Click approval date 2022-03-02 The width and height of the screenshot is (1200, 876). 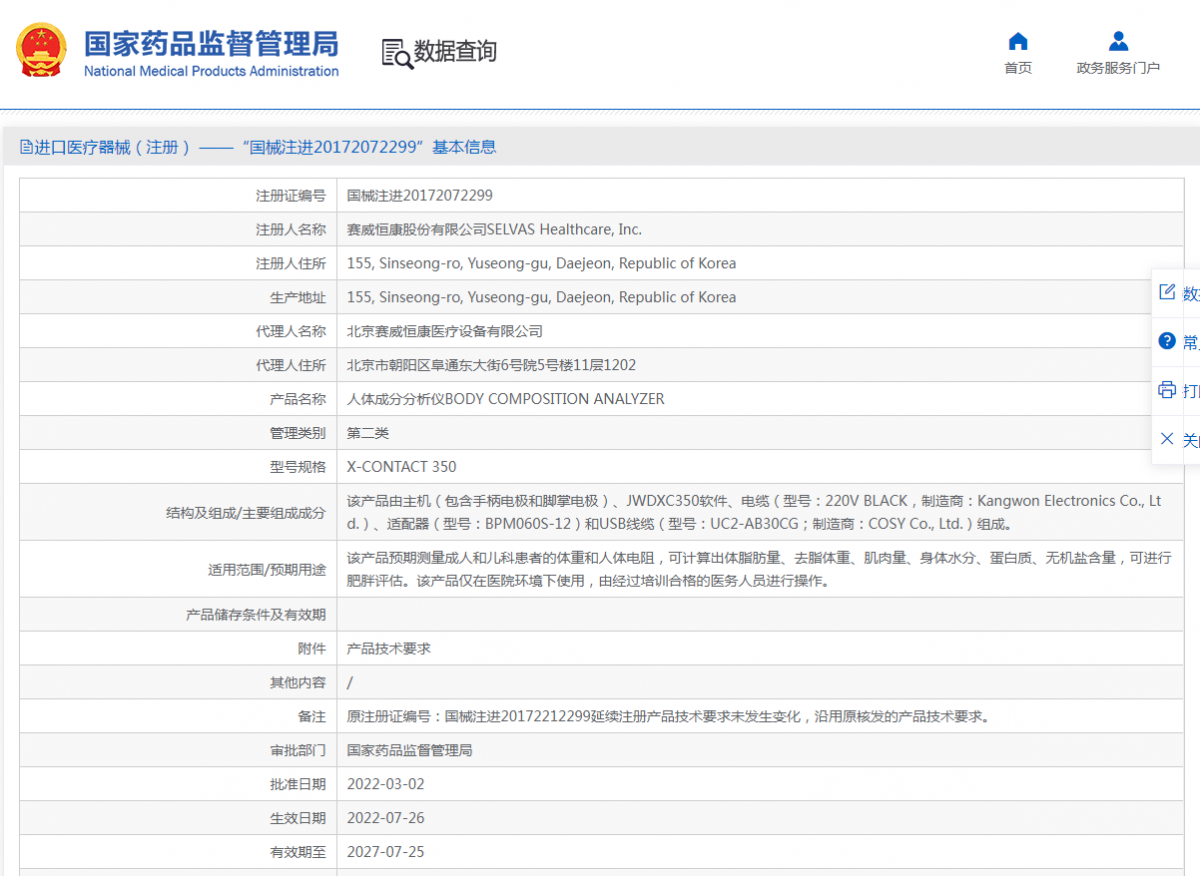(386, 784)
